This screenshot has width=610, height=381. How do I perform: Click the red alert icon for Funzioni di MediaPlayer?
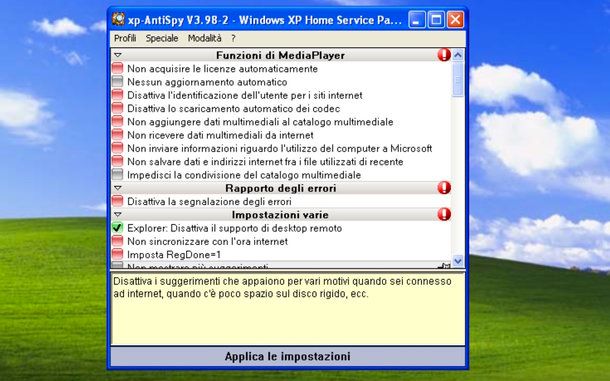tap(444, 55)
